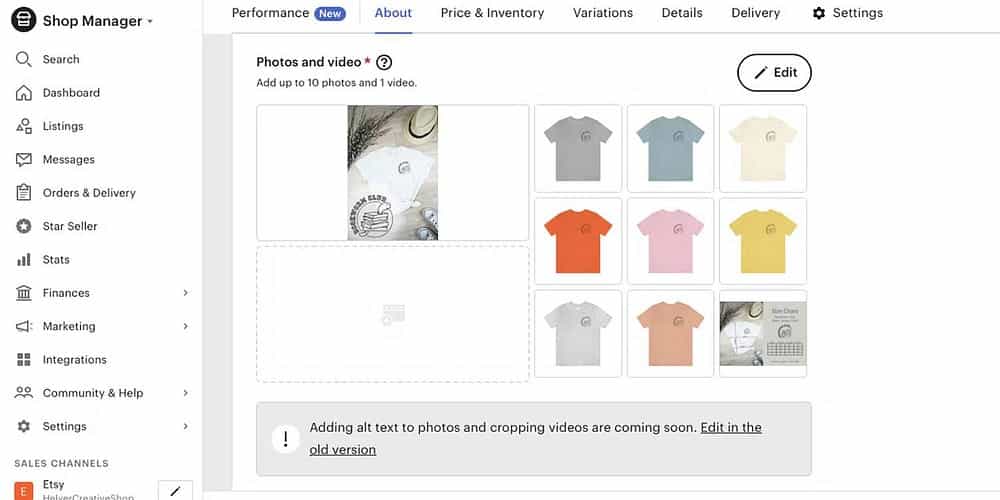Follow the 'Edit in the old version' link
The width and height of the screenshot is (1000, 500).
pyautogui.click(x=731, y=427)
